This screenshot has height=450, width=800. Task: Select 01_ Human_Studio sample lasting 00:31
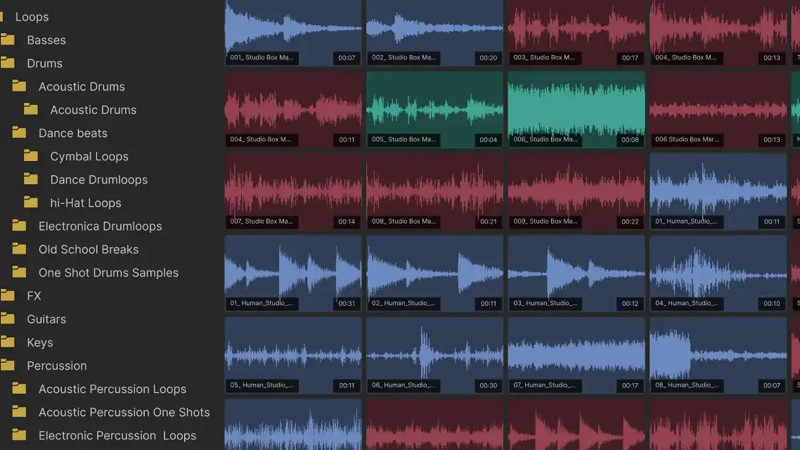point(293,273)
